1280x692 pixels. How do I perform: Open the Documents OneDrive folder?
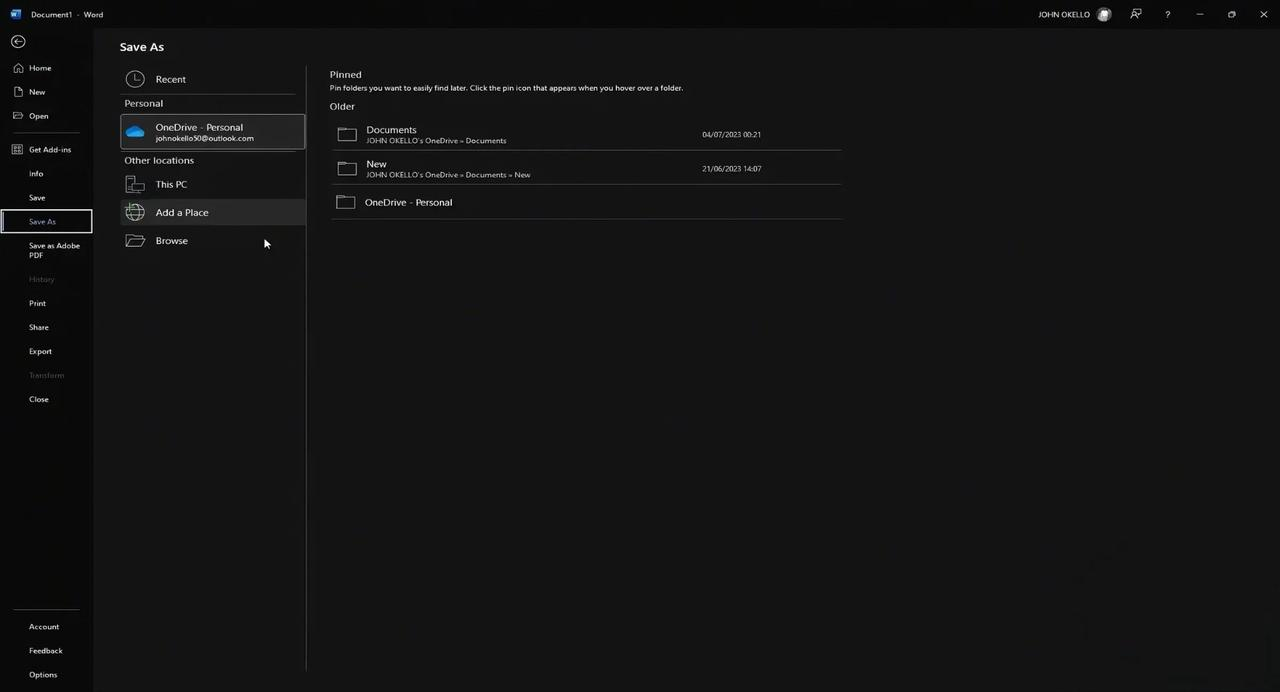coord(391,134)
